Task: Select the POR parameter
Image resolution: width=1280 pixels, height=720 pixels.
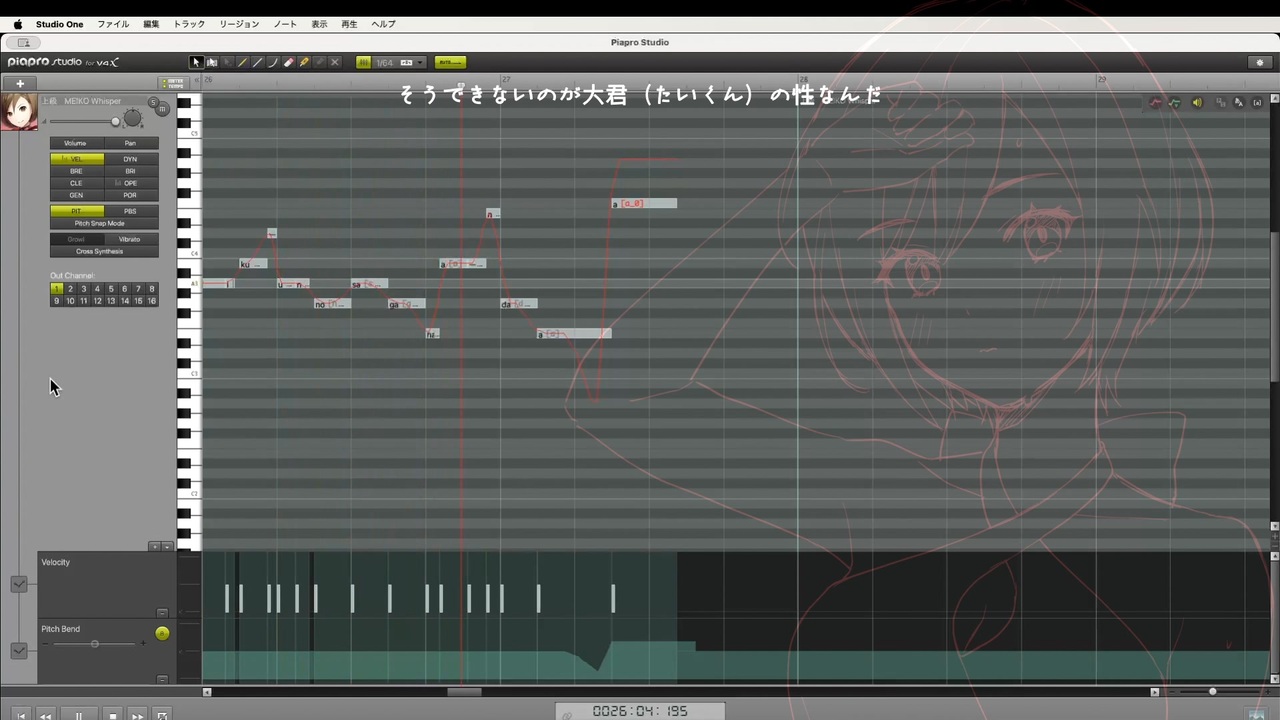Action: pyautogui.click(x=130, y=195)
